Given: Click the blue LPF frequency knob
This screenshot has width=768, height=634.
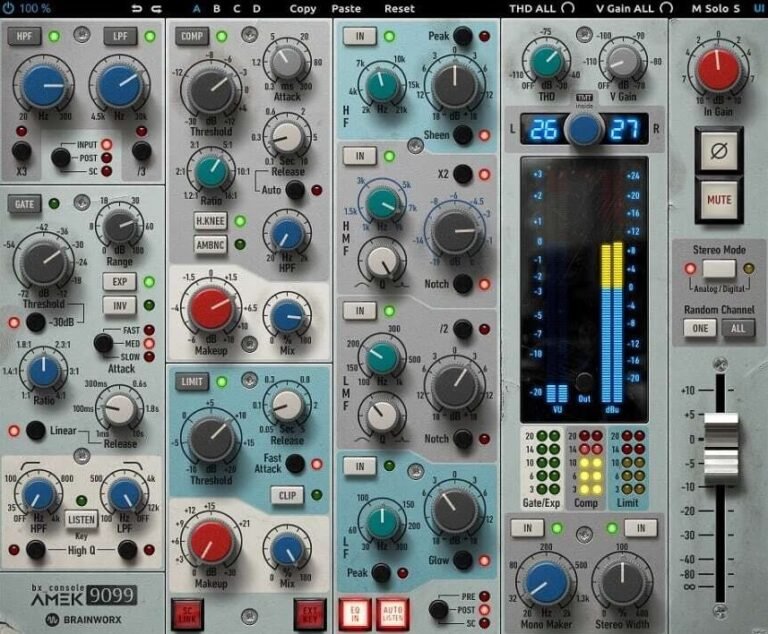Looking at the screenshot, I should pyautogui.click(x=120, y=86).
